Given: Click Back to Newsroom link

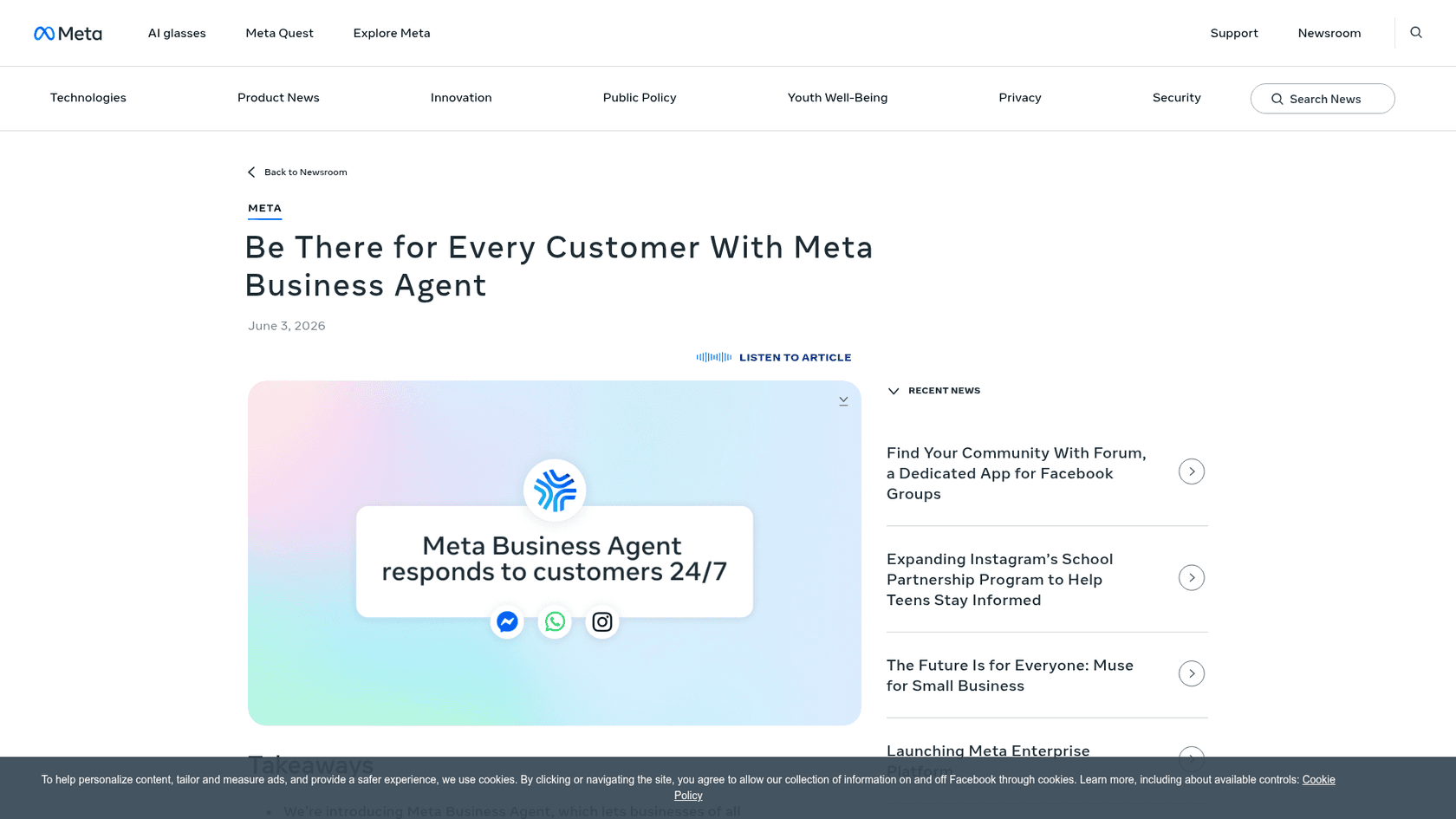Looking at the screenshot, I should point(305,172).
